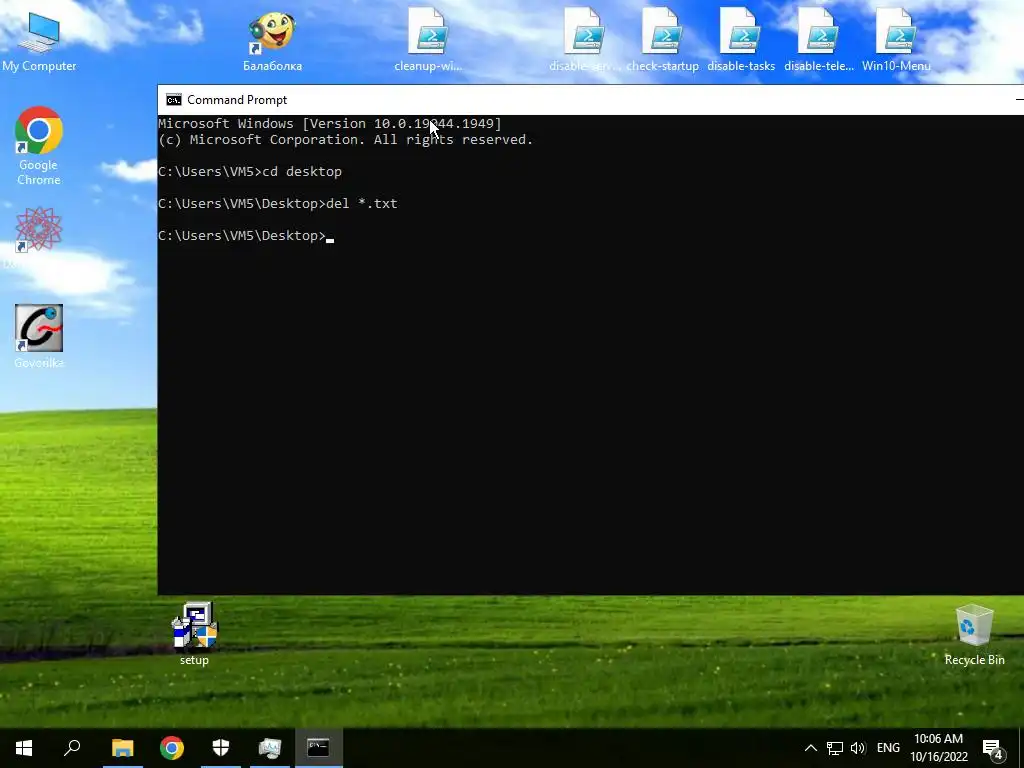Open taskbar Search magnifier

click(72, 748)
